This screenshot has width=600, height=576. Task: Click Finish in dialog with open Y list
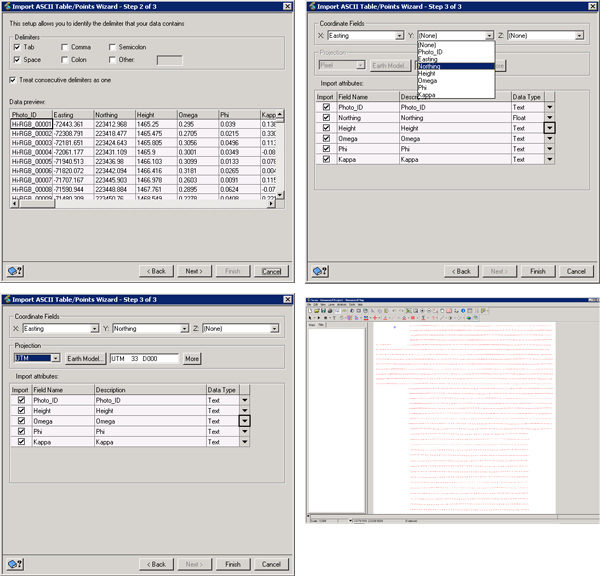(x=538, y=271)
